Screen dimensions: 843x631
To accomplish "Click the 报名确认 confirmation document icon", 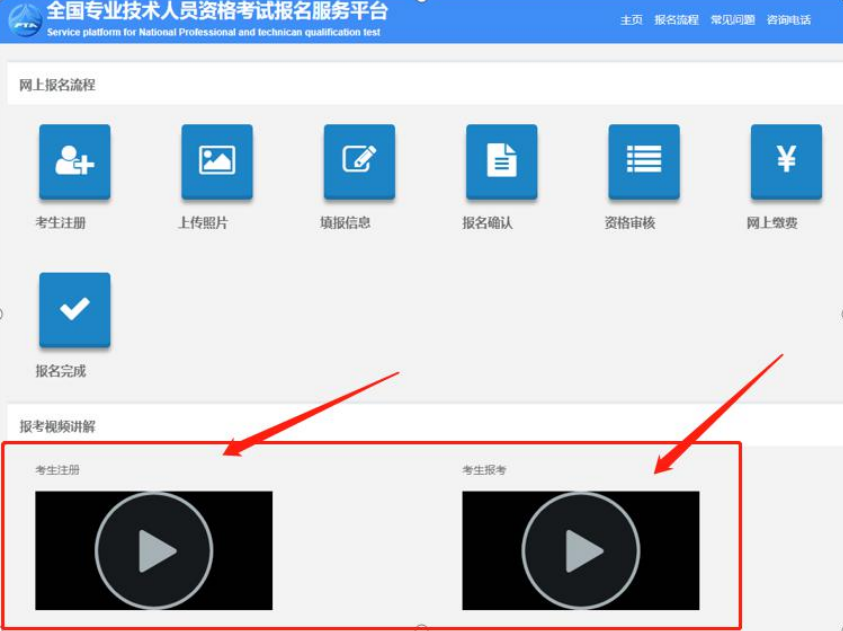I will click(502, 161).
